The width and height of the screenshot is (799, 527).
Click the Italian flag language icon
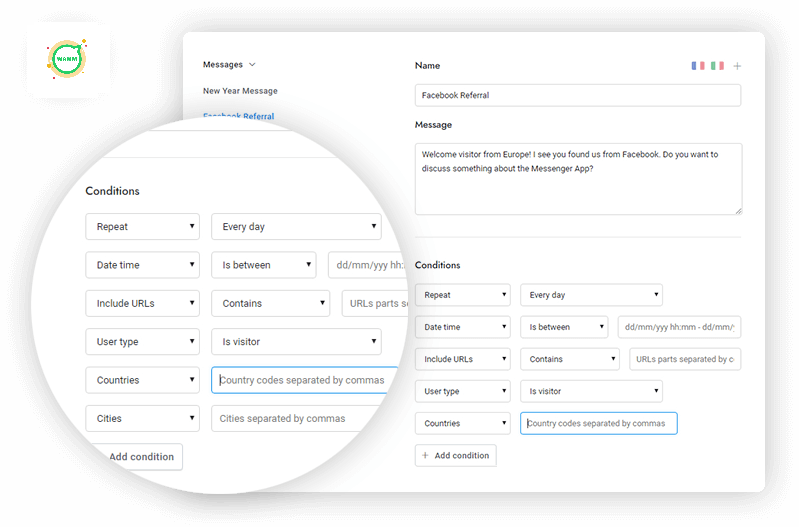click(x=717, y=66)
